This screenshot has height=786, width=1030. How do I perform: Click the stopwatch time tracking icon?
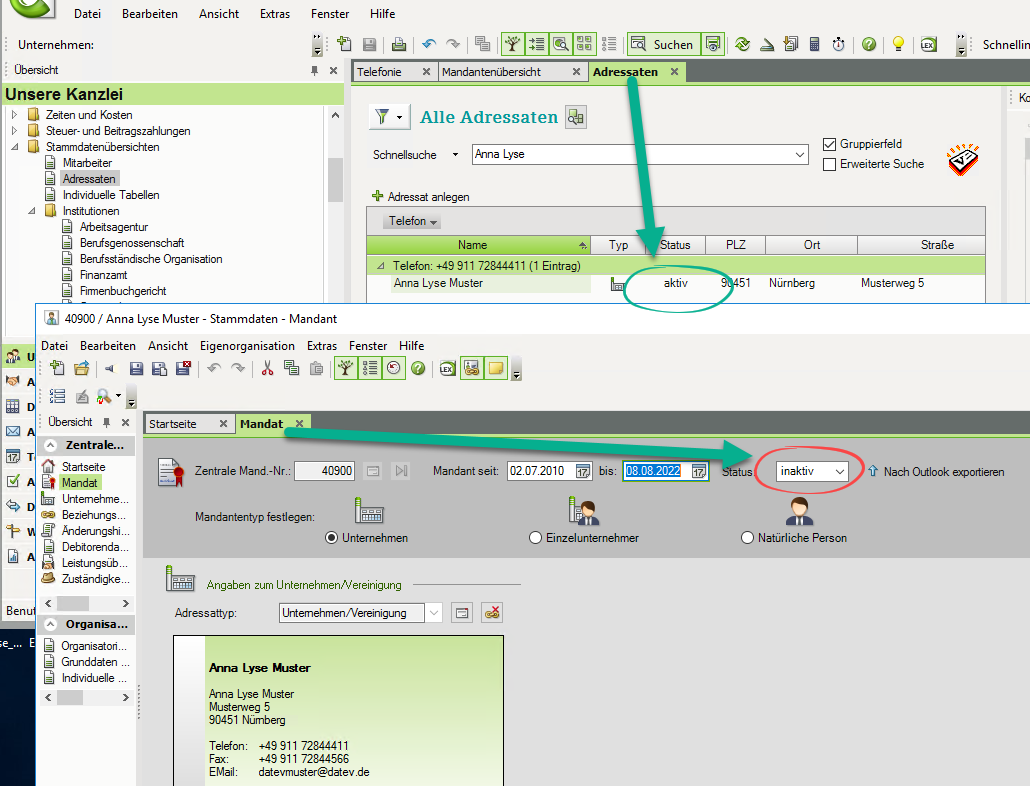pos(838,44)
